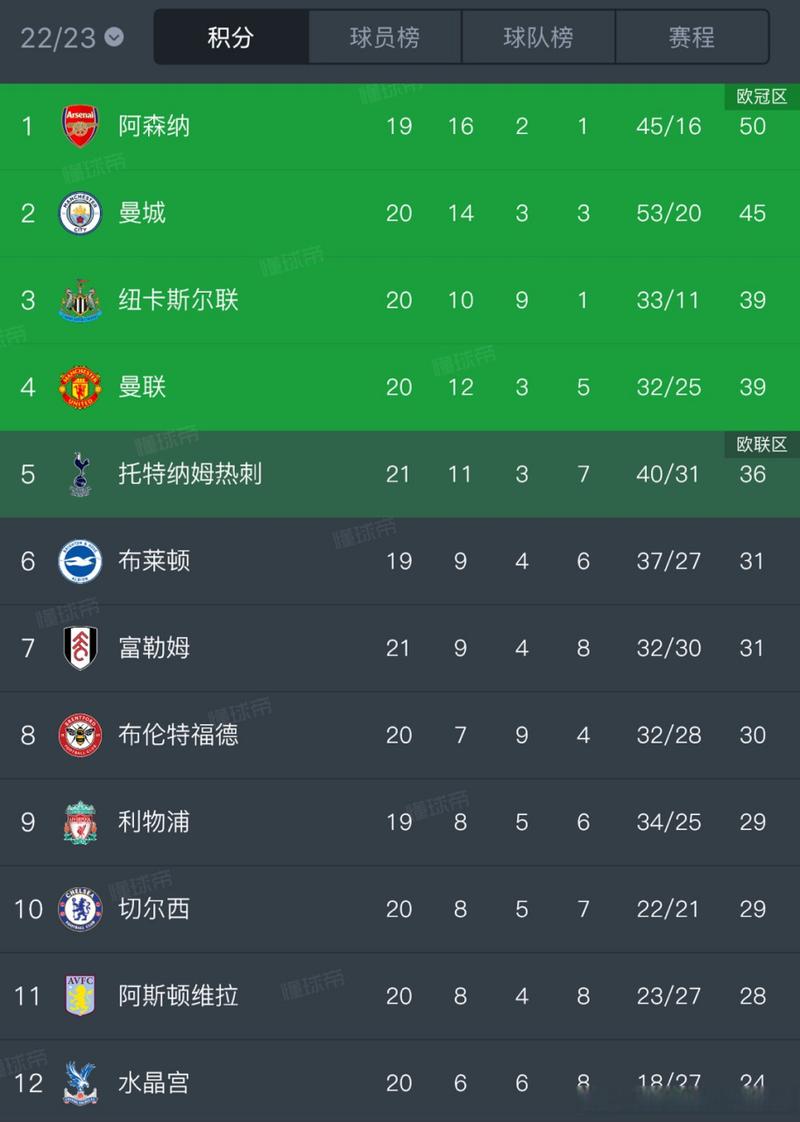This screenshot has width=800, height=1122.
Task: Tap the Newcastle United crest
Action: (x=80, y=300)
